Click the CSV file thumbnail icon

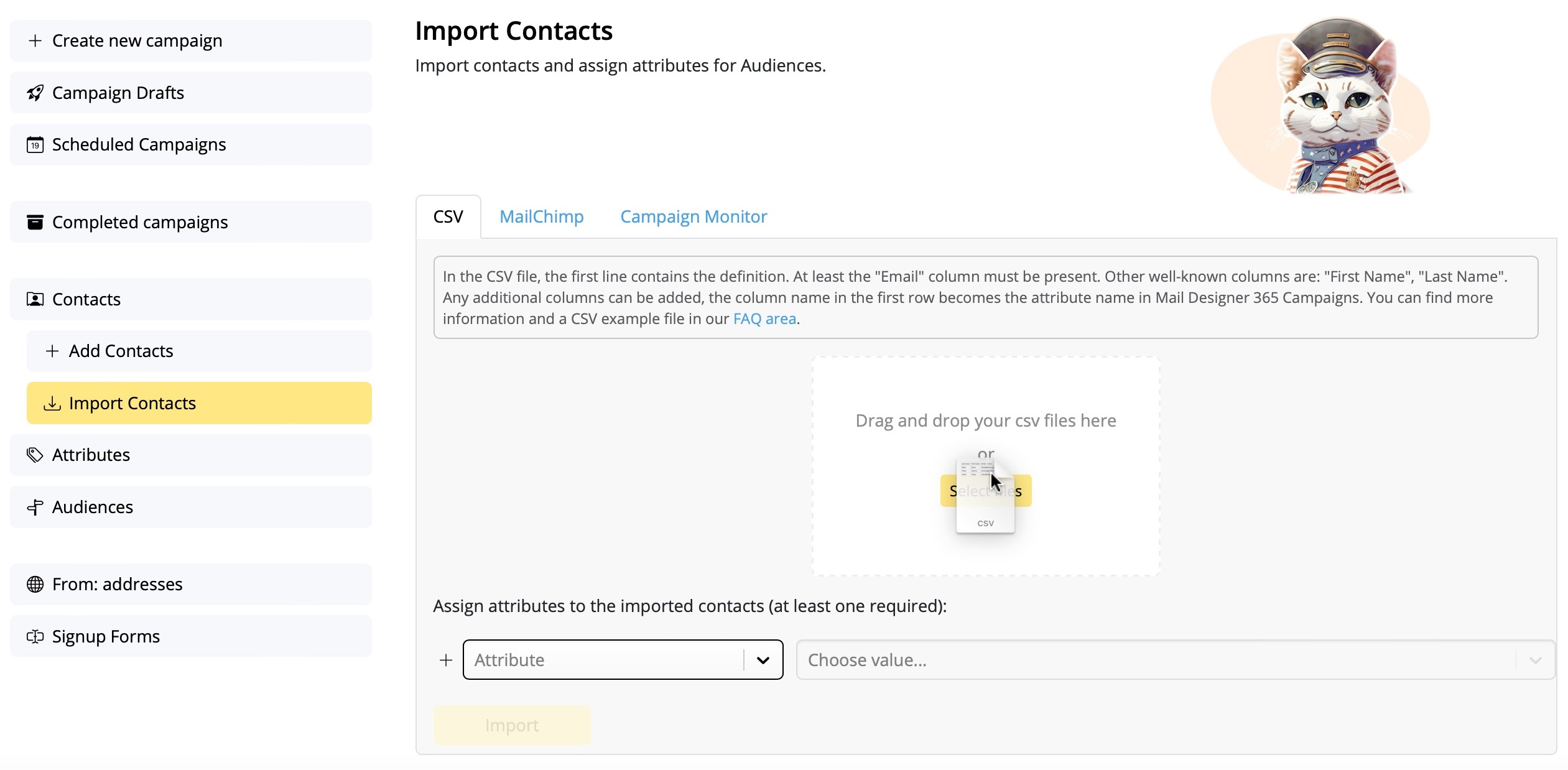(985, 495)
